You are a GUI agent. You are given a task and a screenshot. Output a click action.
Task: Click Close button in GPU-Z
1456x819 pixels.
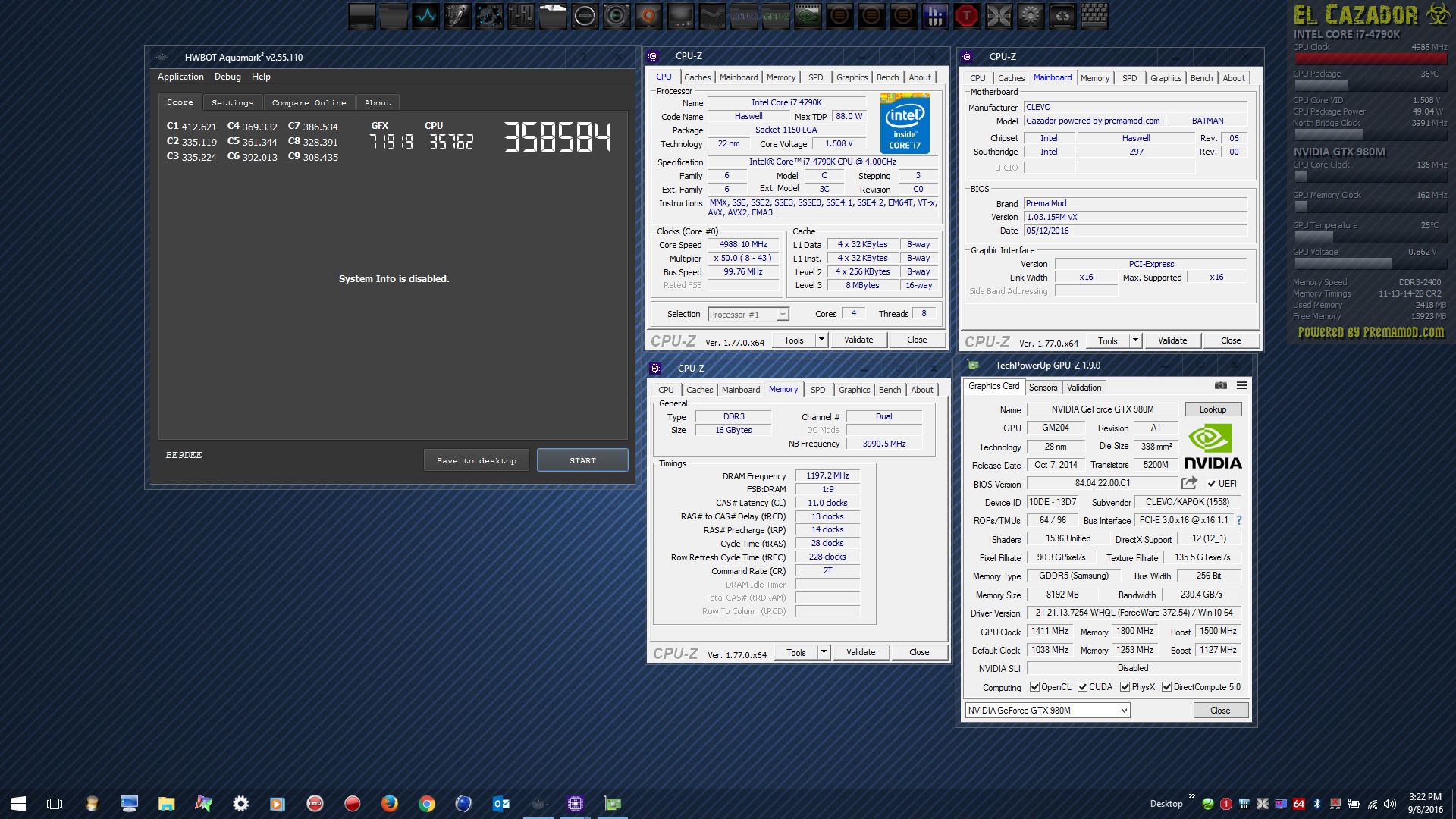click(1220, 711)
